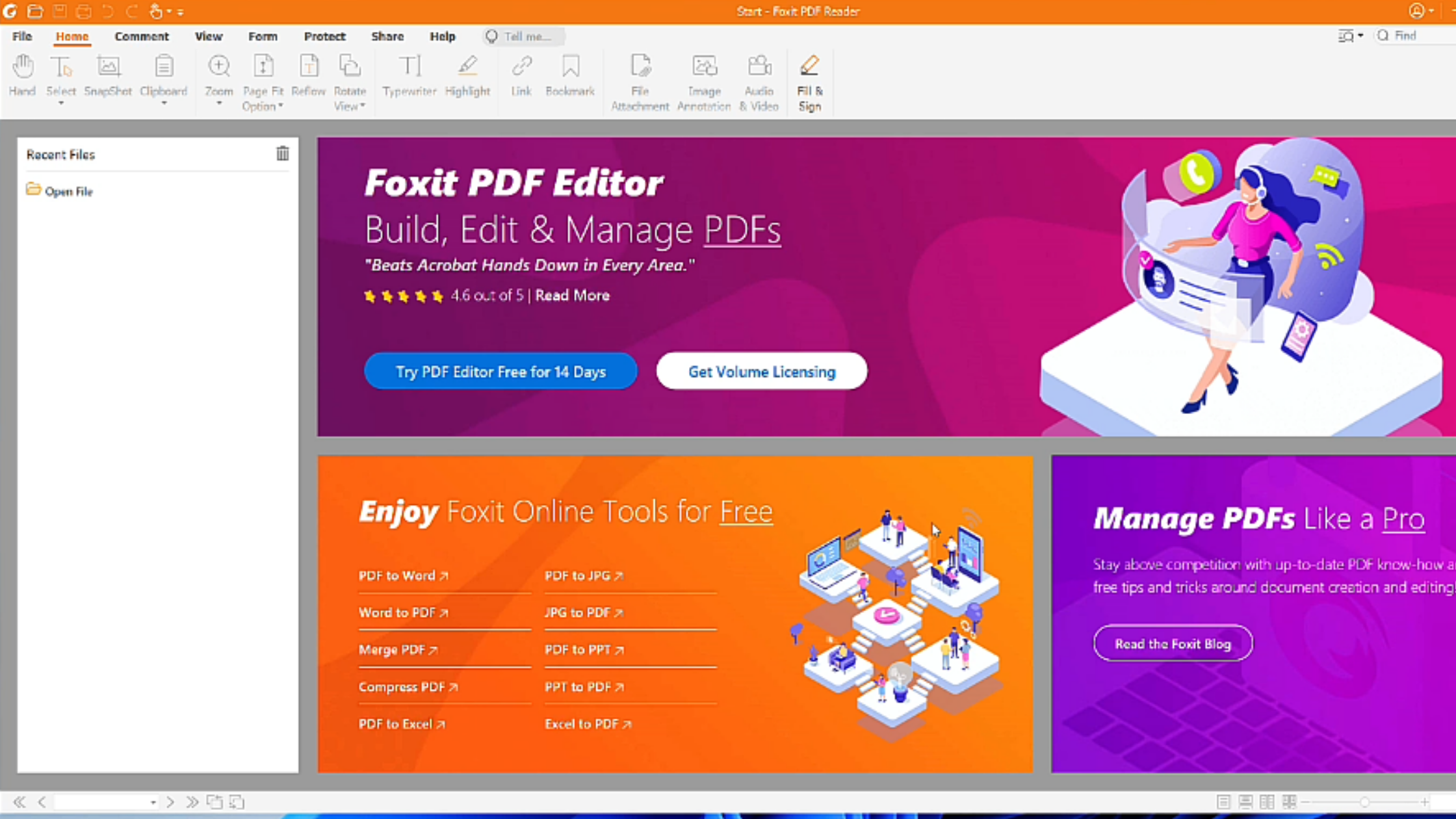Open the Compress PDF link
The width and height of the screenshot is (1456, 819).
tap(408, 687)
